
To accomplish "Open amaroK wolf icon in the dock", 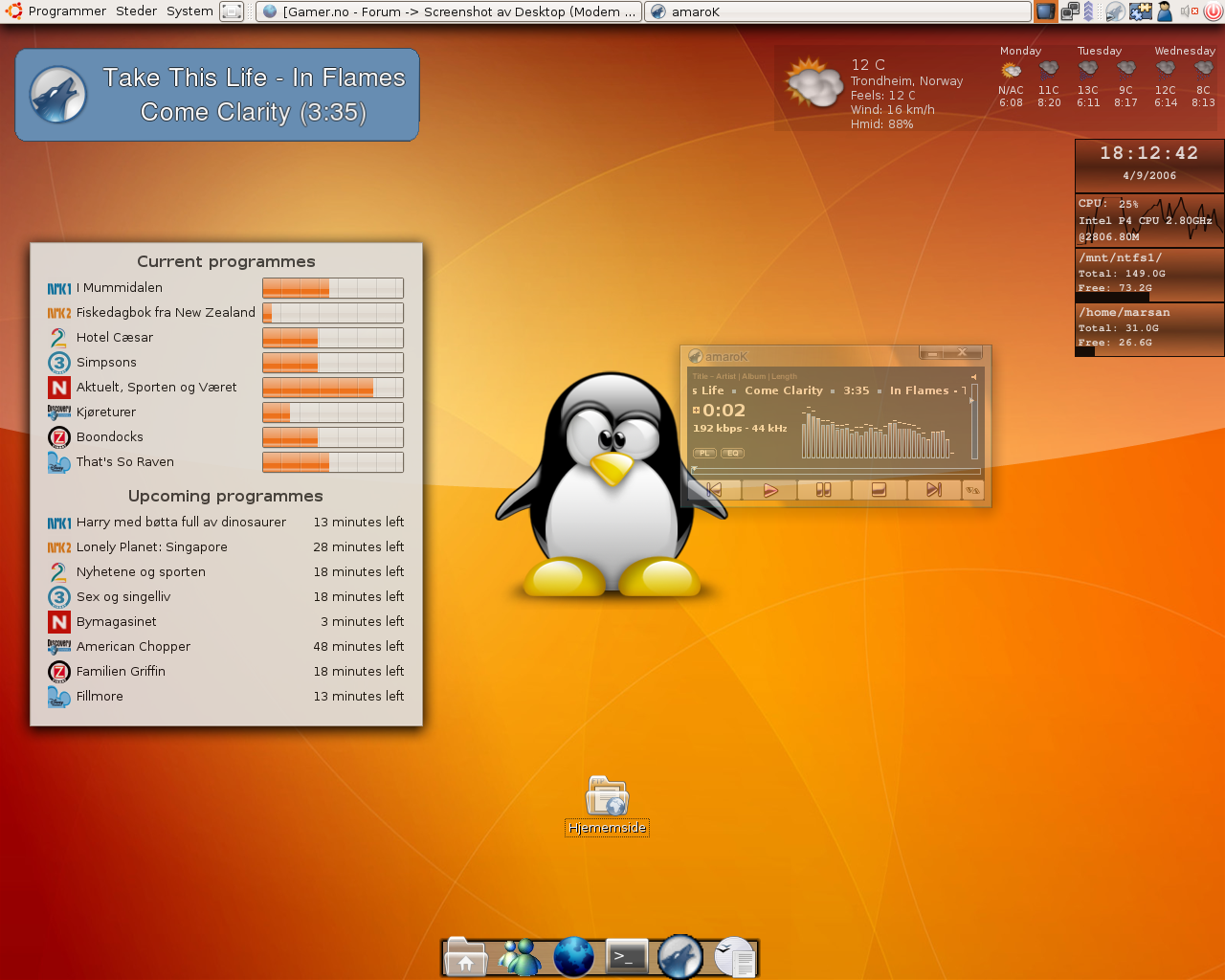I will 680,957.
